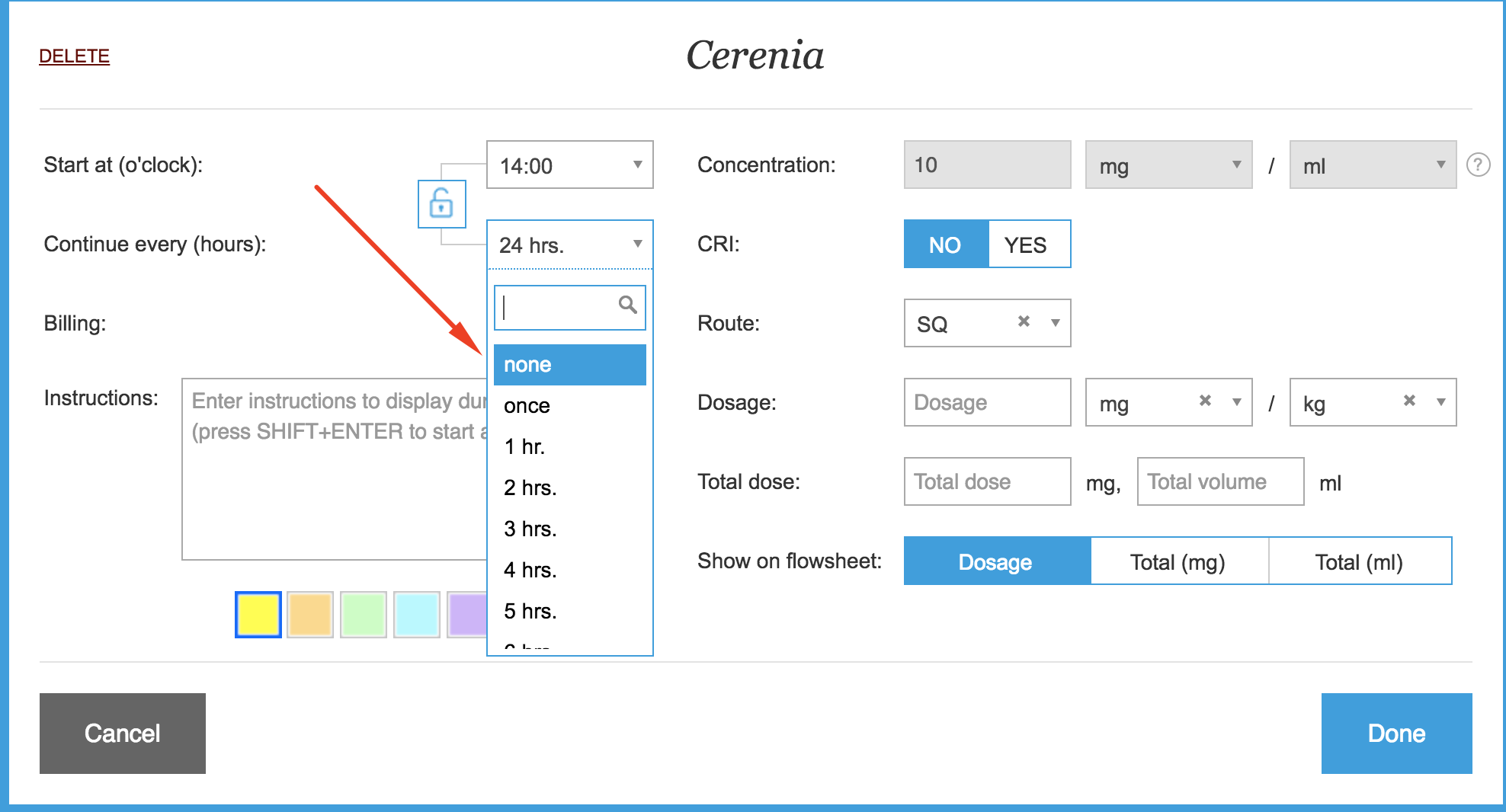Click the search magnifier in the dropdown
This screenshot has width=1506, height=812.
(x=627, y=305)
